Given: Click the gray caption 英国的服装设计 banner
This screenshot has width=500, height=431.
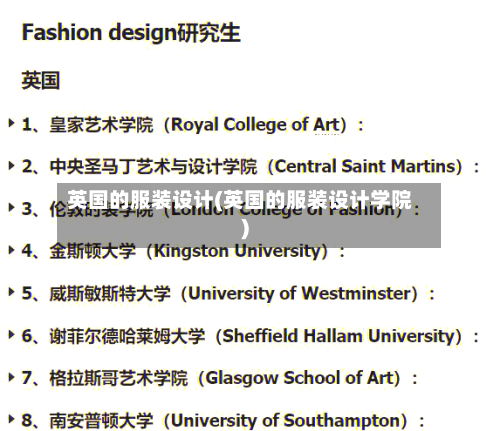Looking at the screenshot, I should tap(249, 215).
